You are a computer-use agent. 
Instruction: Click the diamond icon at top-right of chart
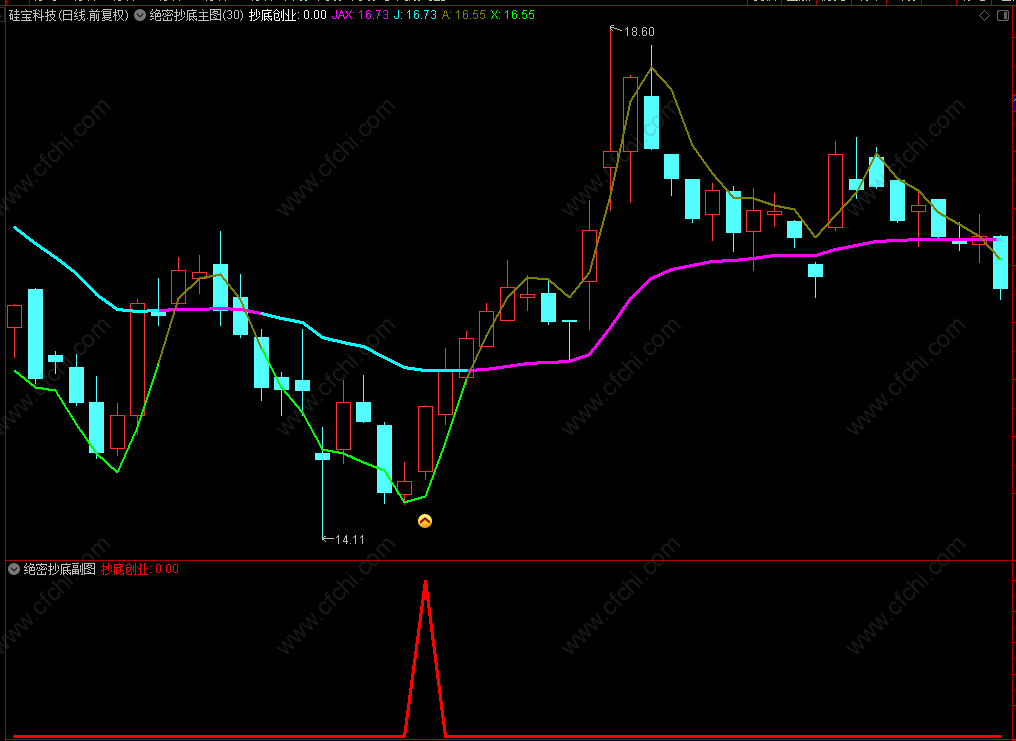(984, 16)
